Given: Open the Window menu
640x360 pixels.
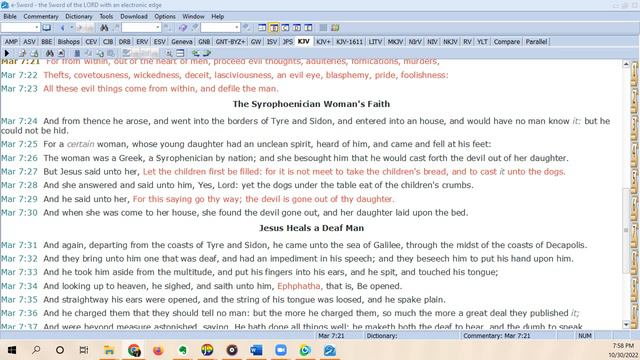Looking at the screenshot, I should (x=193, y=16).
